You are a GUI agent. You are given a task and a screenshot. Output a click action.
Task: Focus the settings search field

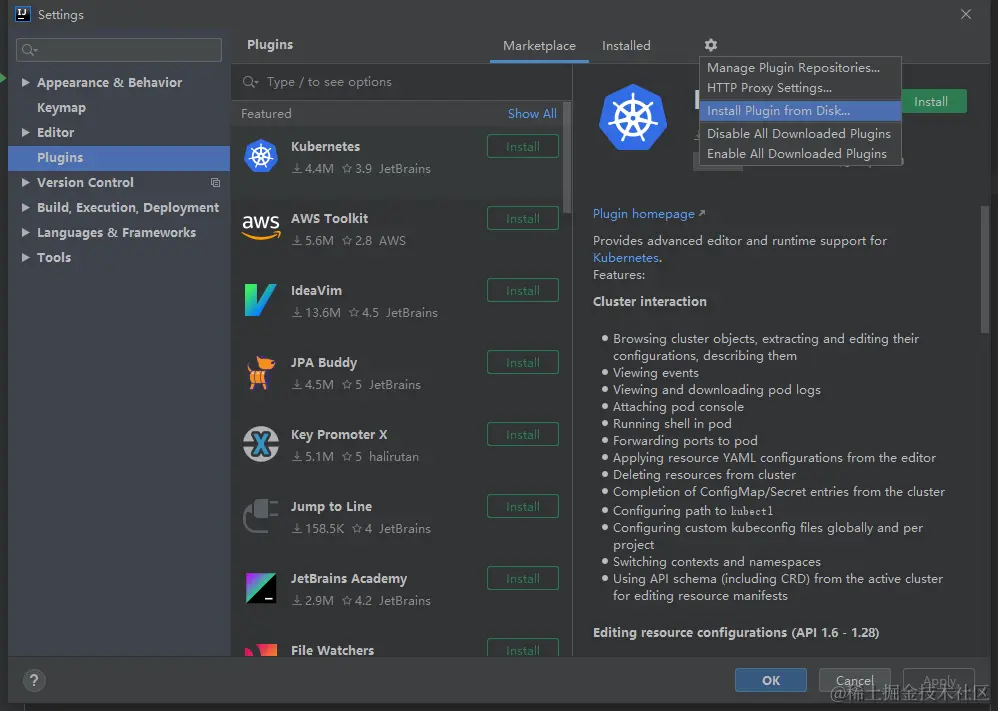[x=119, y=50]
